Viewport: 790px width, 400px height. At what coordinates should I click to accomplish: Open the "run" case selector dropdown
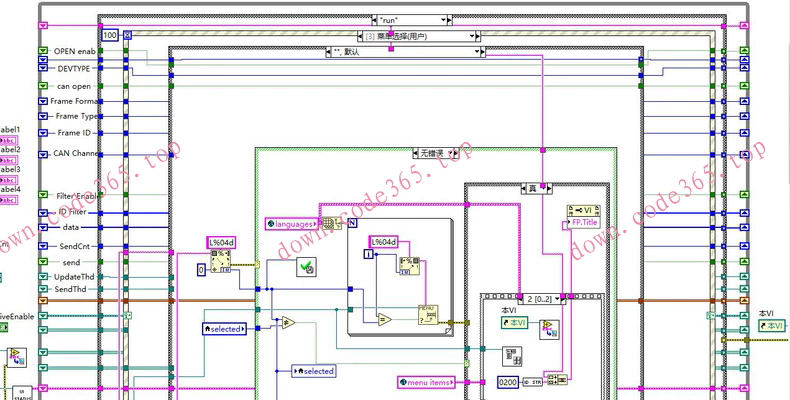point(443,20)
